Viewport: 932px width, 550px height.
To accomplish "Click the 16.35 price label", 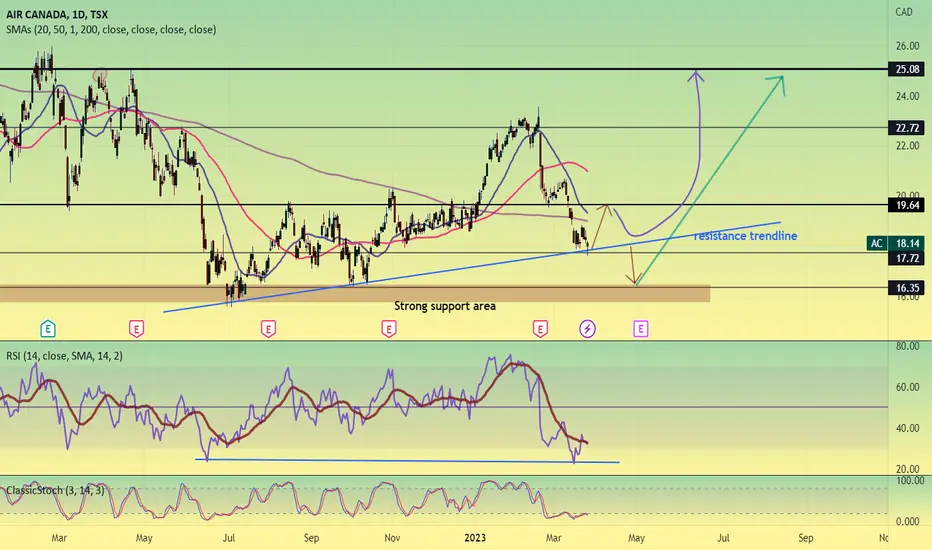I will [x=906, y=288].
